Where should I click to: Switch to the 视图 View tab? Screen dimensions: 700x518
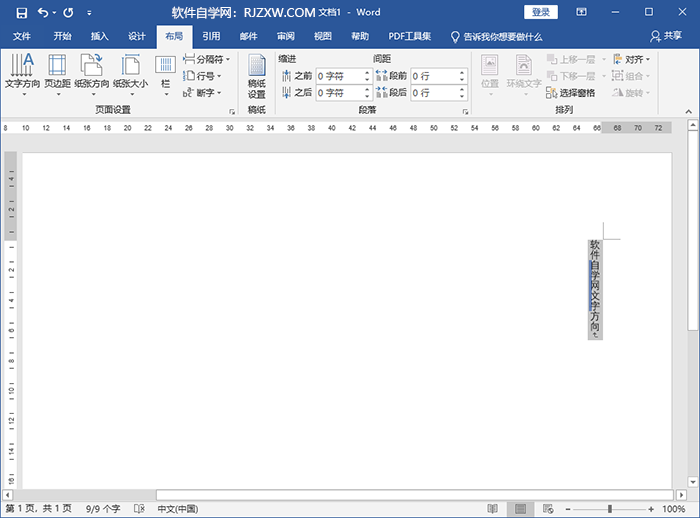coord(322,36)
